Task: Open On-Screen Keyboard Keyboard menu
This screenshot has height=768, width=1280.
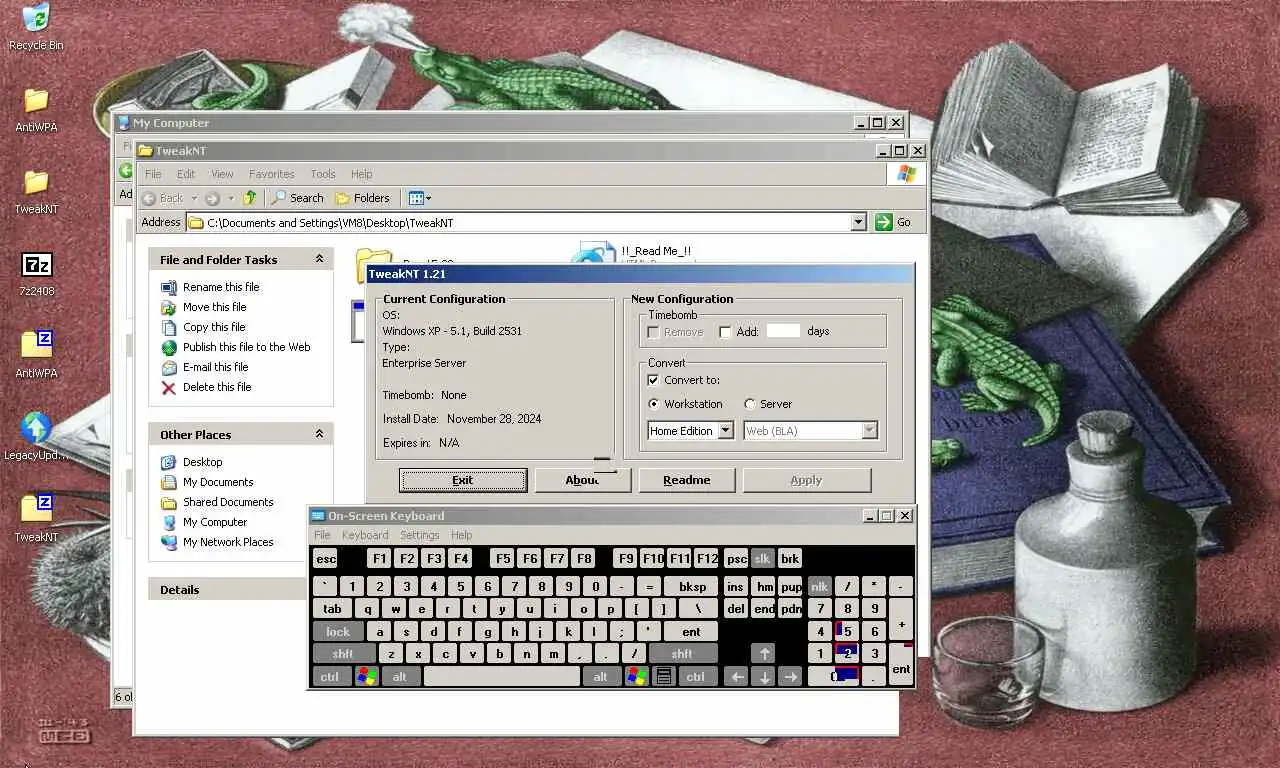Action: click(365, 535)
